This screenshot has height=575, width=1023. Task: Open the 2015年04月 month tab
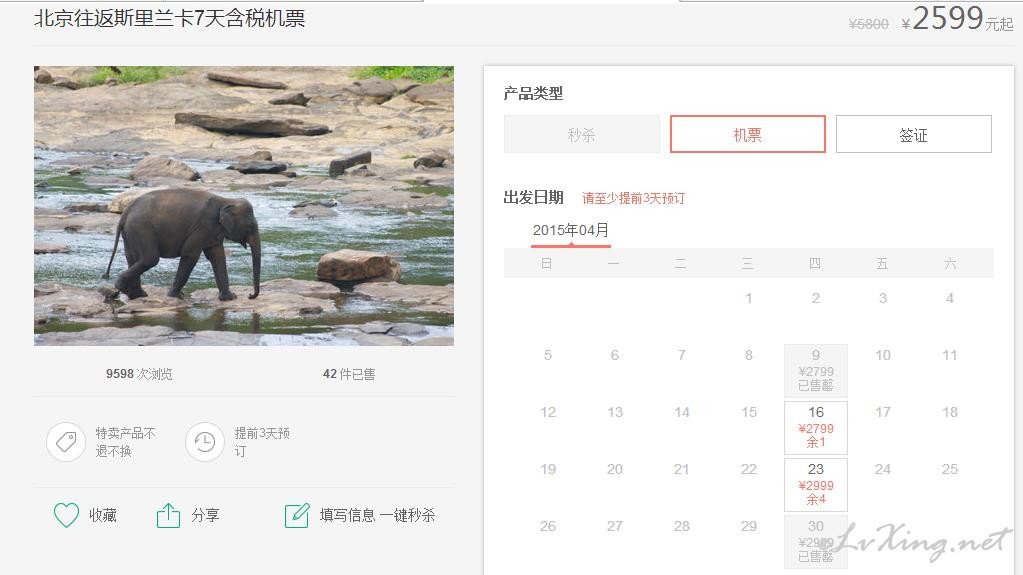571,231
